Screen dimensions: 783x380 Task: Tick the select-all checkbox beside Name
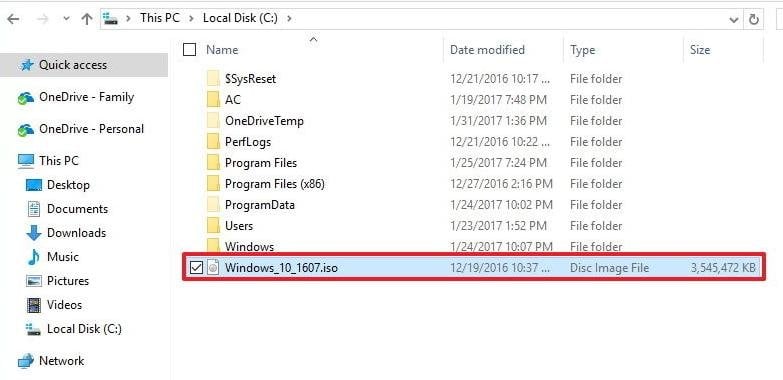point(189,49)
